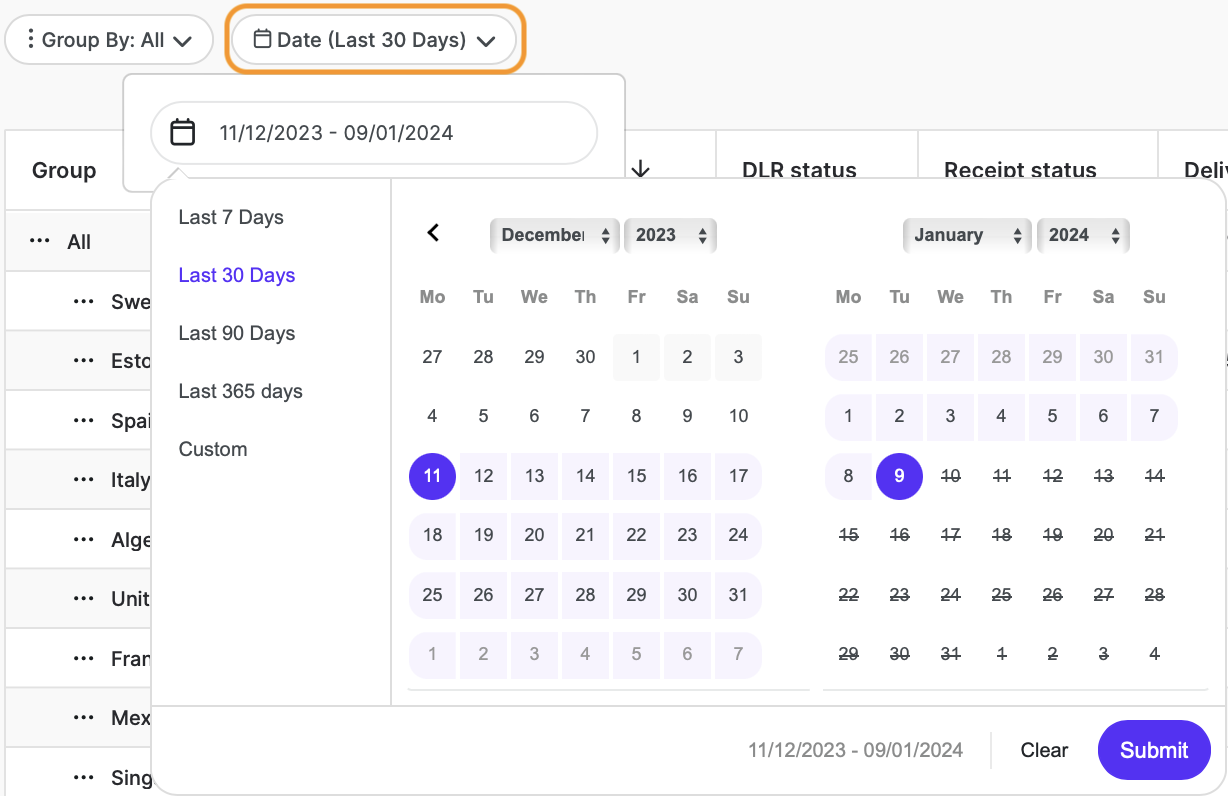Choose the Last 90 Days preset
Screen dimensions: 1228x796
click(x=237, y=333)
